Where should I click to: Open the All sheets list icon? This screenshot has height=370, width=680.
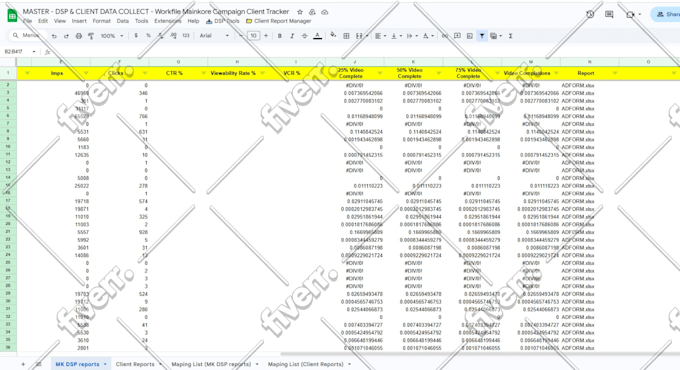(x=39, y=364)
